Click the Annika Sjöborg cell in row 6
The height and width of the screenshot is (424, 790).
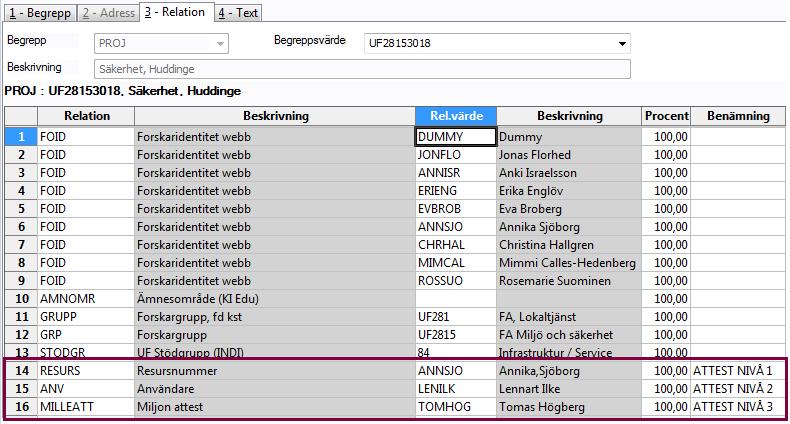(569, 227)
